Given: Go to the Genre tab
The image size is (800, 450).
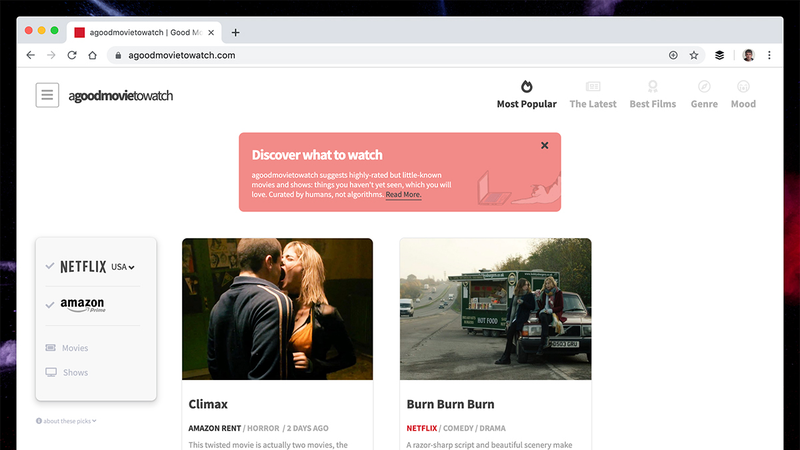Looking at the screenshot, I should pos(704,104).
